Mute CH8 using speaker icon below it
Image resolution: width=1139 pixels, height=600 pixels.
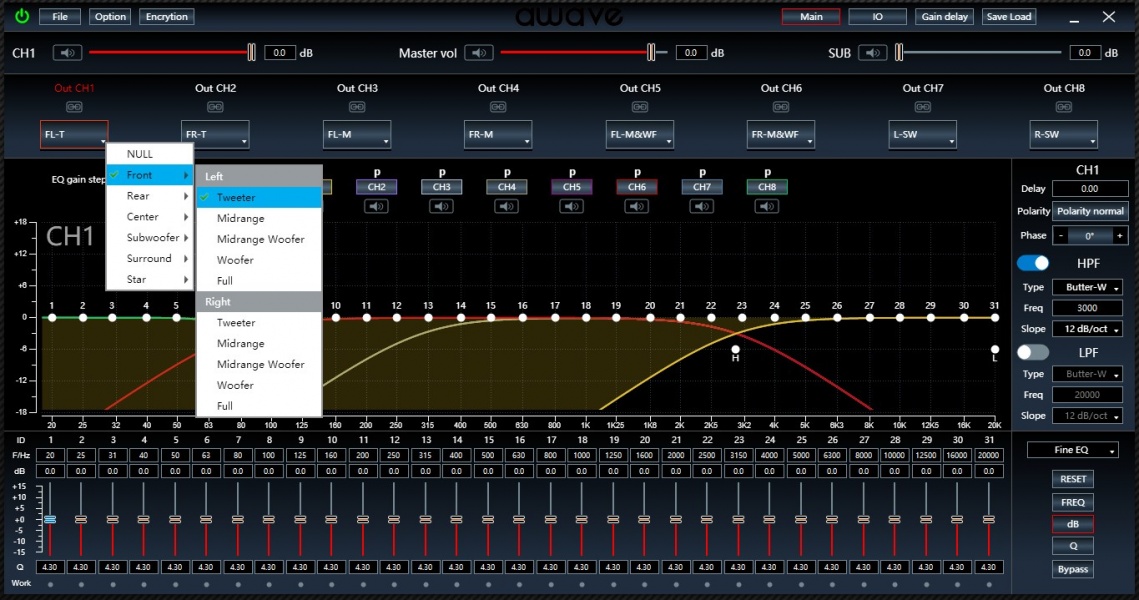tap(767, 207)
